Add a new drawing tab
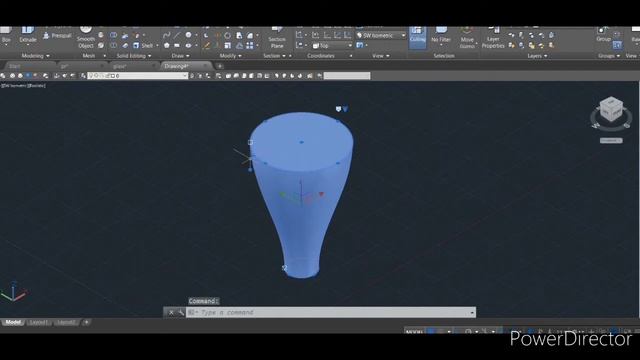 (220, 66)
